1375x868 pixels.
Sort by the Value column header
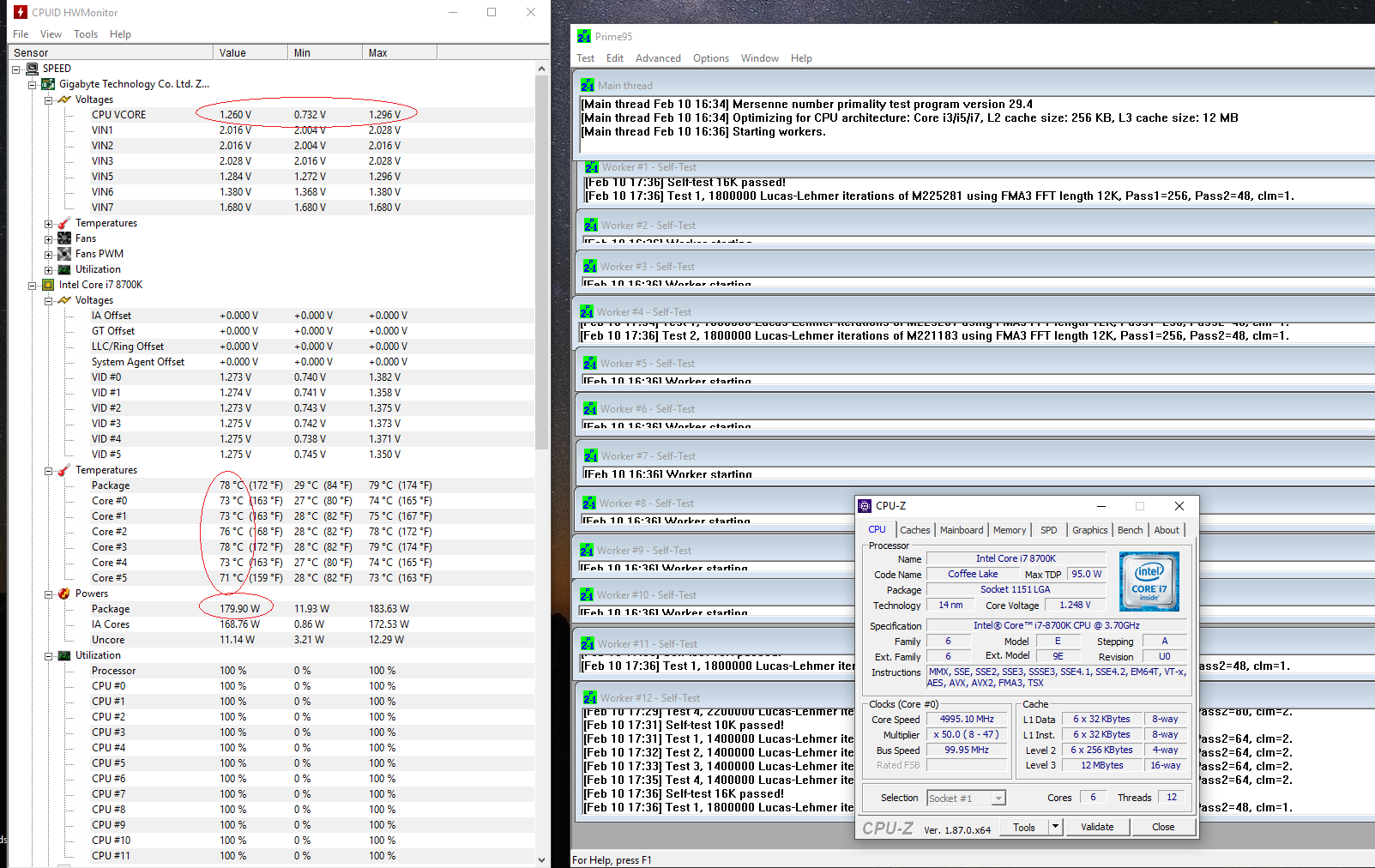click(250, 52)
